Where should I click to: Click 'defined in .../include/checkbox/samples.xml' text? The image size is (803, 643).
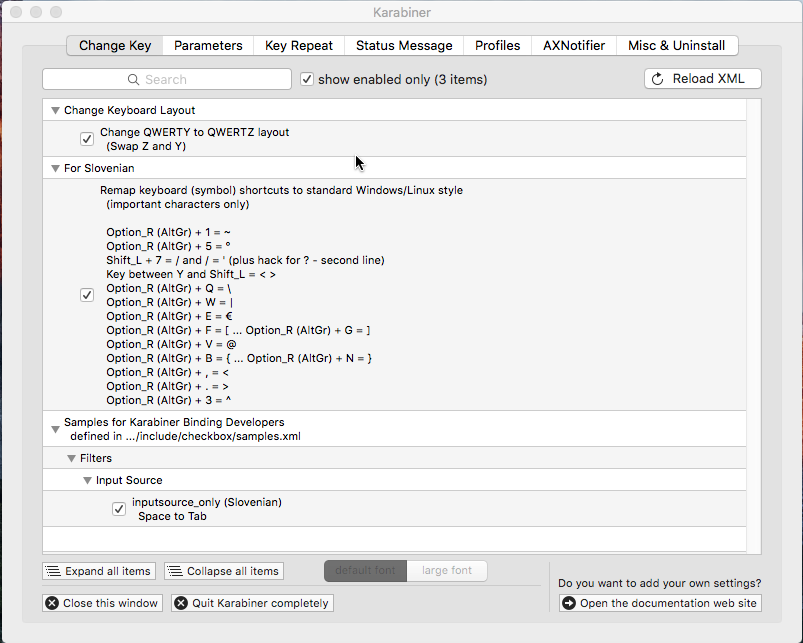[x=185, y=436]
